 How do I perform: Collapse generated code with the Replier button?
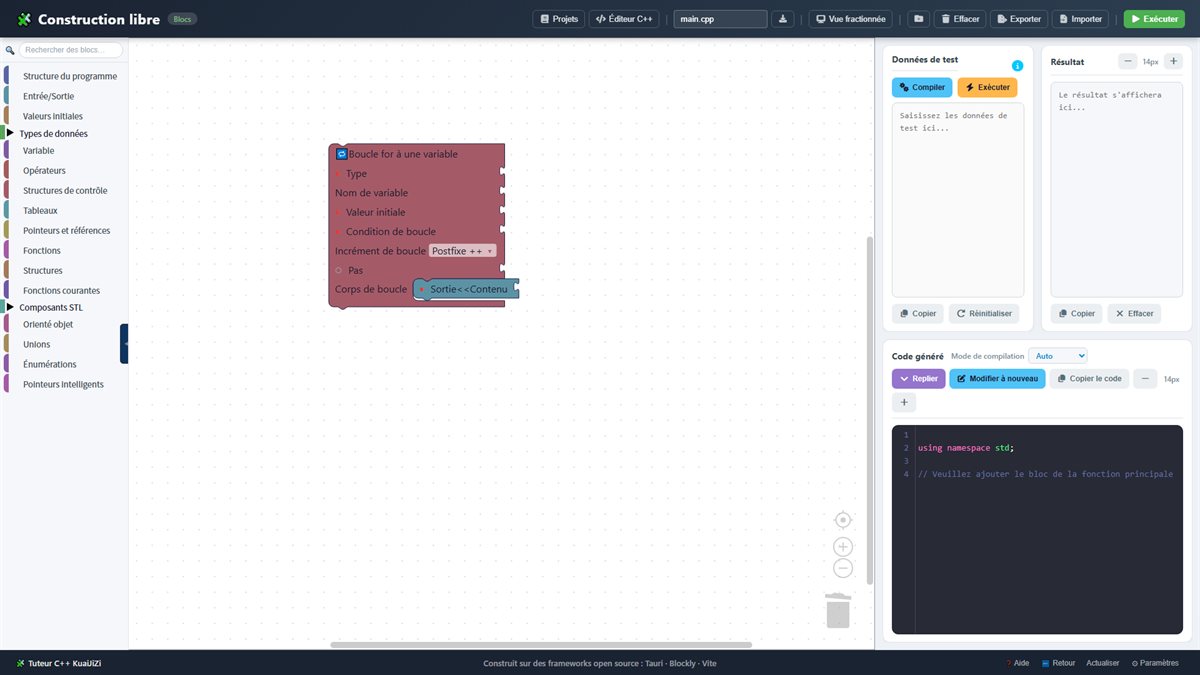918,379
